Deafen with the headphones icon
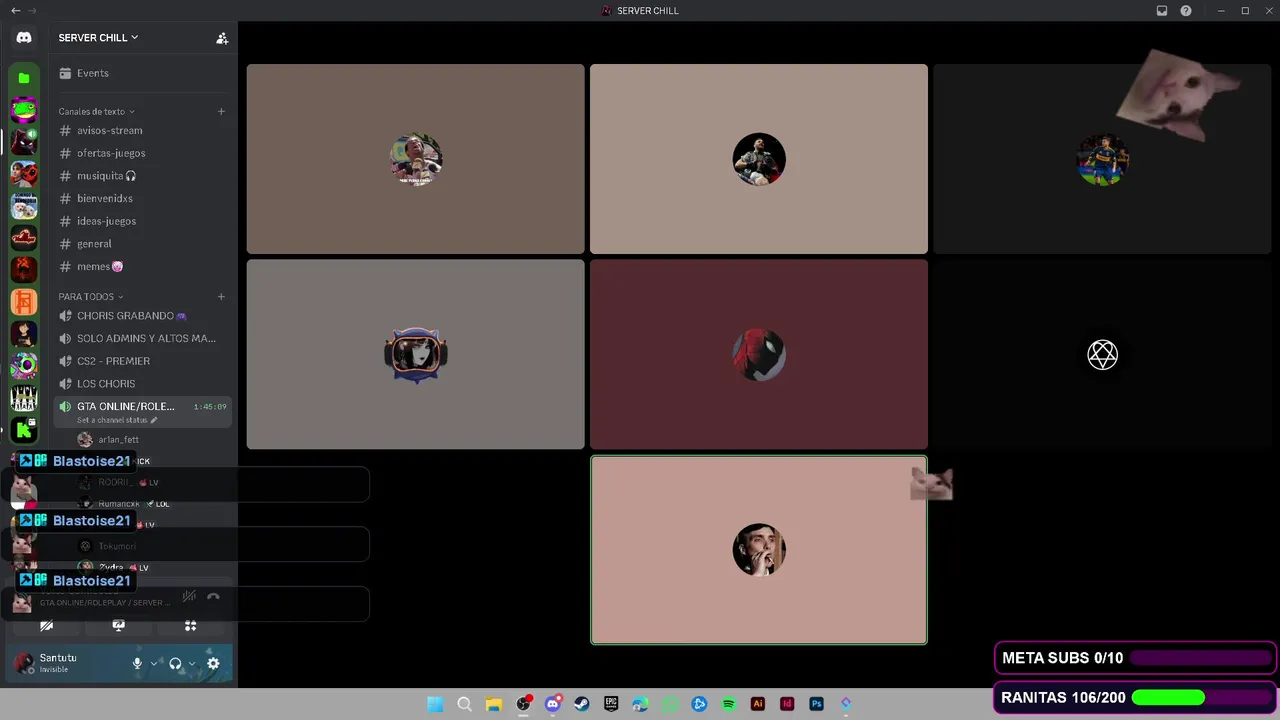This screenshot has height=720, width=1280. tap(175, 663)
